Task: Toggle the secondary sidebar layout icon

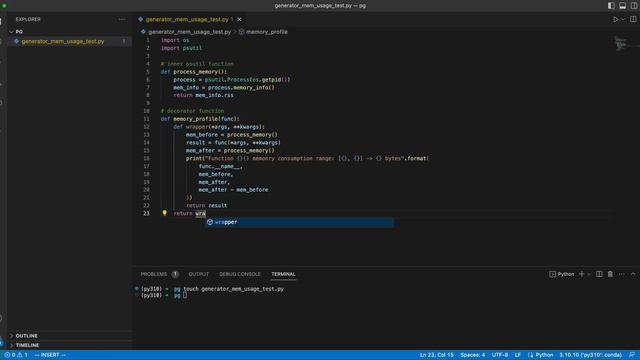Action: (x=634, y=6)
